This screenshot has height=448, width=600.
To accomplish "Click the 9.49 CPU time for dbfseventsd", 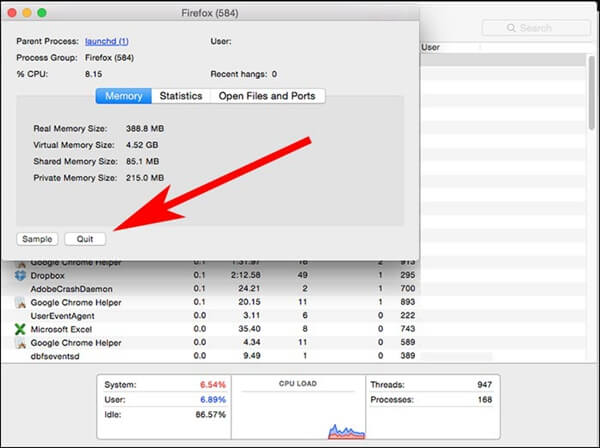I will [x=252, y=355].
